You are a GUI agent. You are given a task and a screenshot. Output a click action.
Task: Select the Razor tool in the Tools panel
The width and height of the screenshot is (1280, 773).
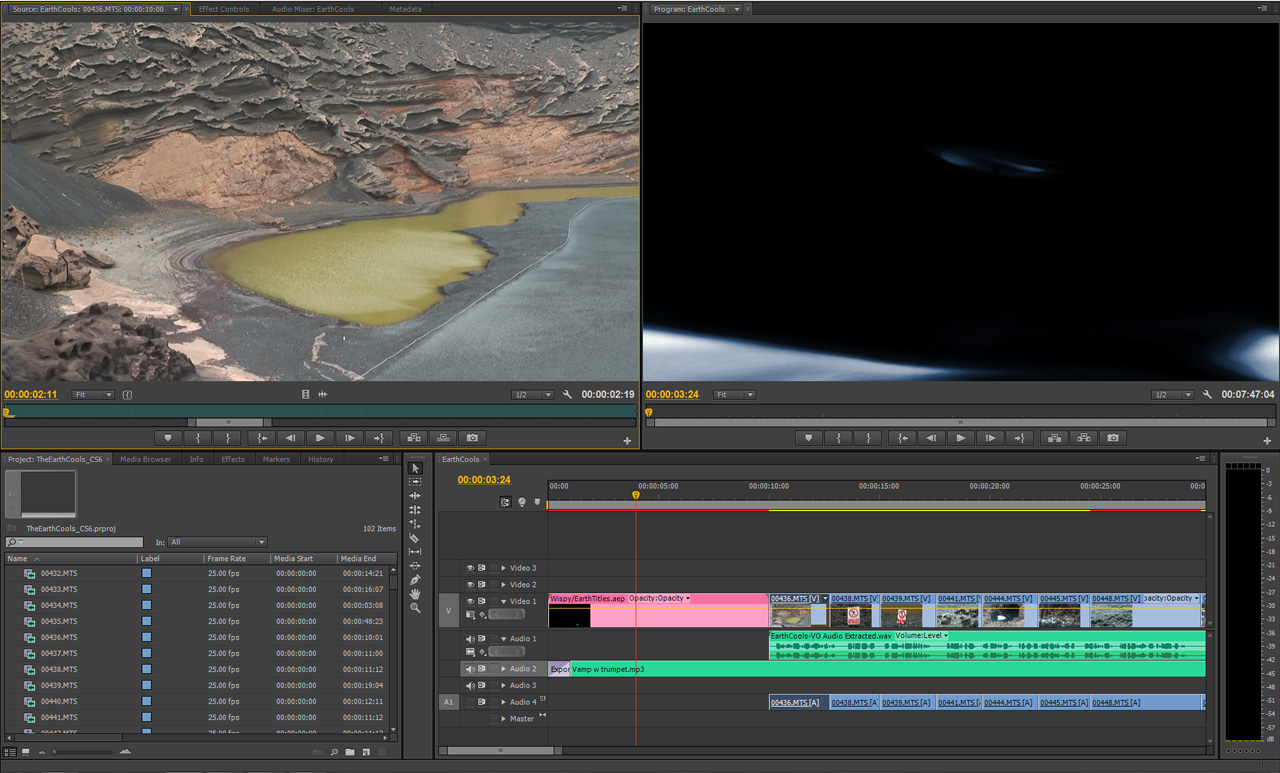pyautogui.click(x=415, y=538)
